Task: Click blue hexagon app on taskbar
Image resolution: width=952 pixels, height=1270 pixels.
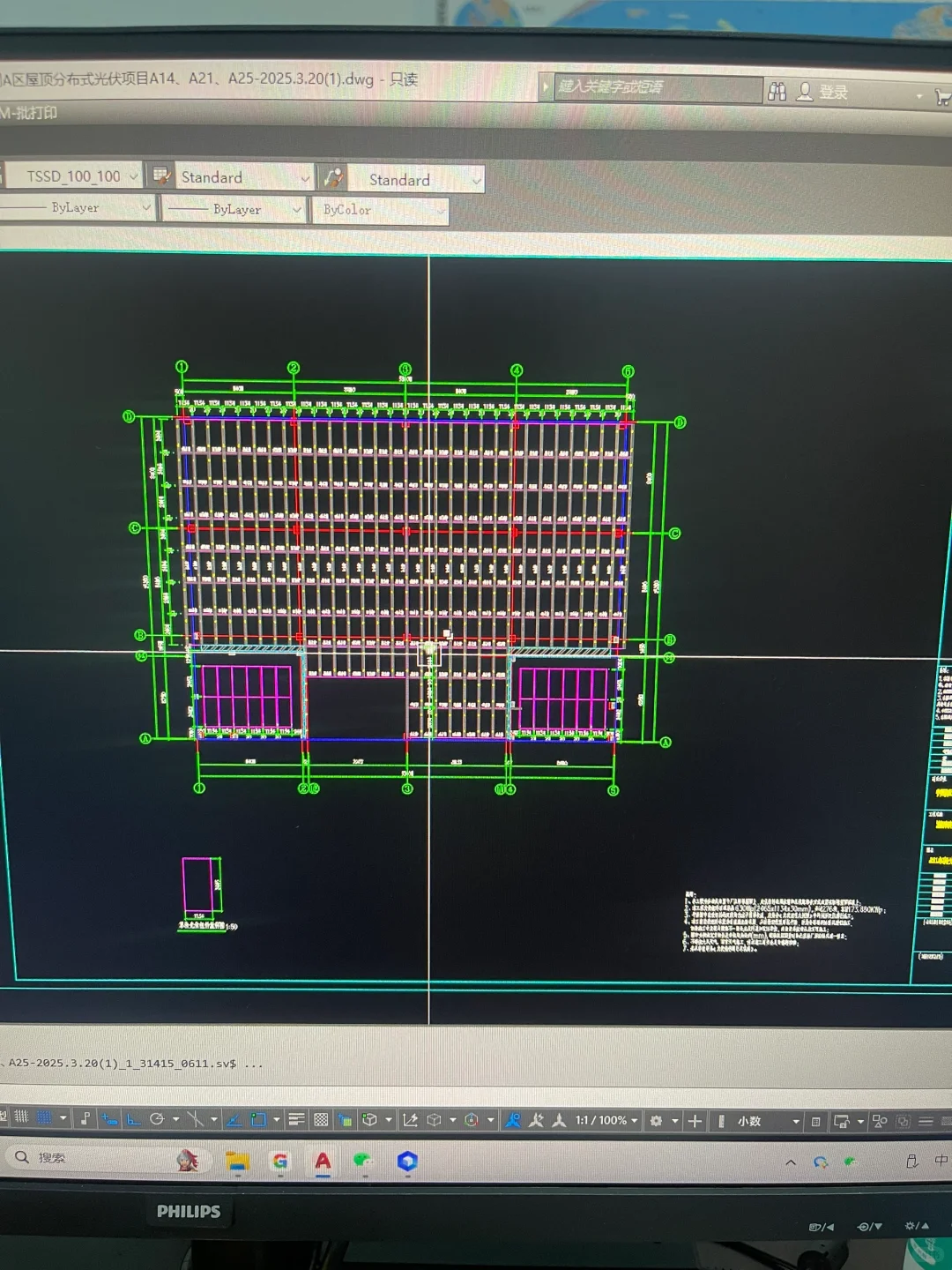Action: point(406,1162)
